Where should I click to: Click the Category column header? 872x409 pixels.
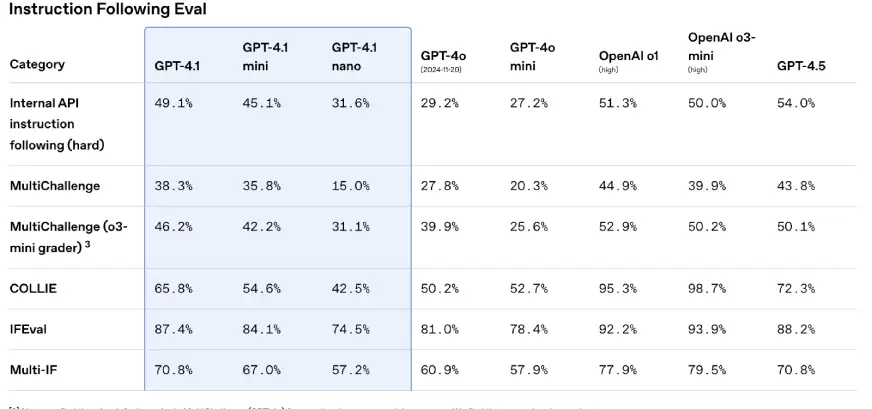click(x=37, y=64)
